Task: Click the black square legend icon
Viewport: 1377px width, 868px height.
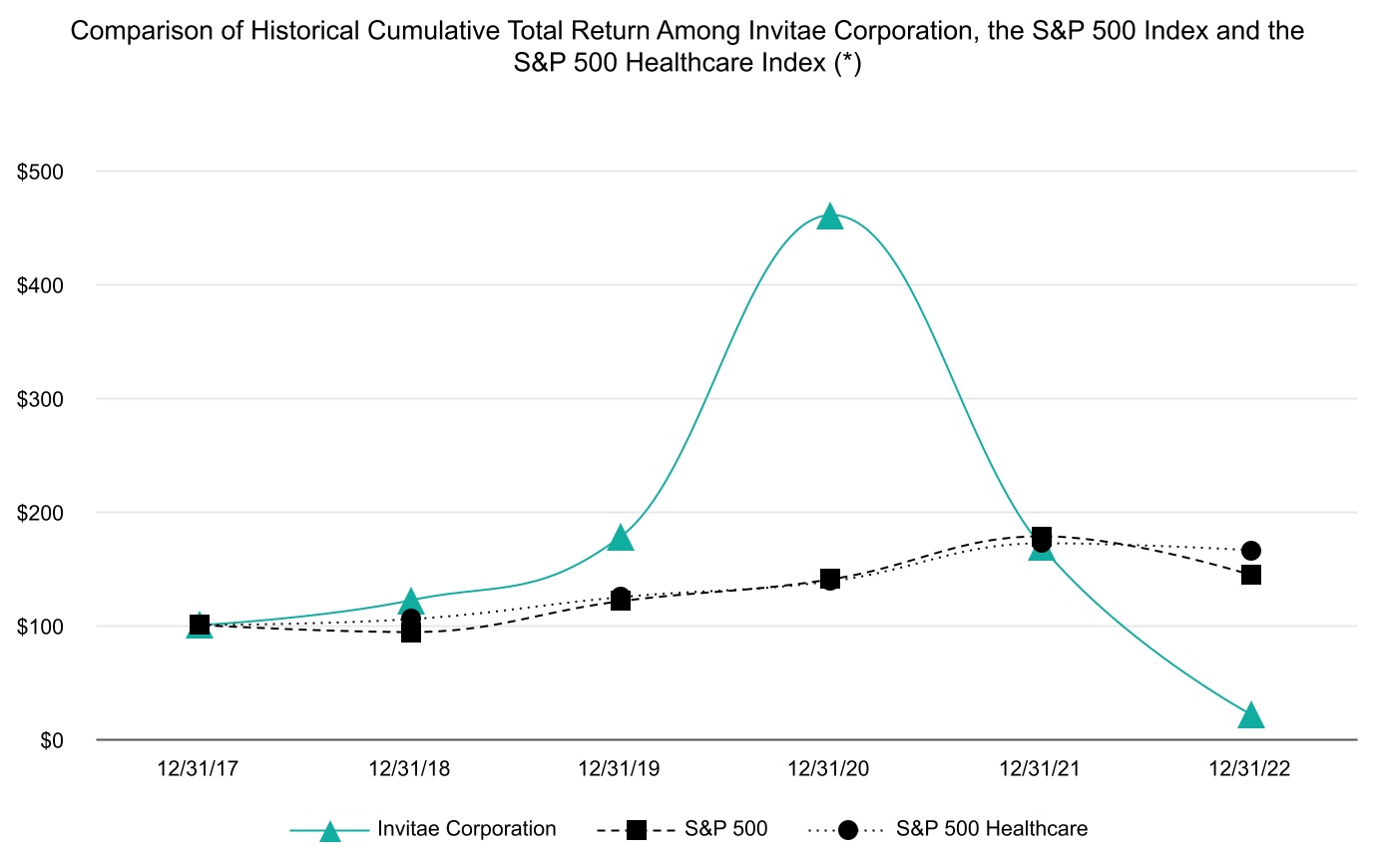Action: pyautogui.click(x=636, y=830)
